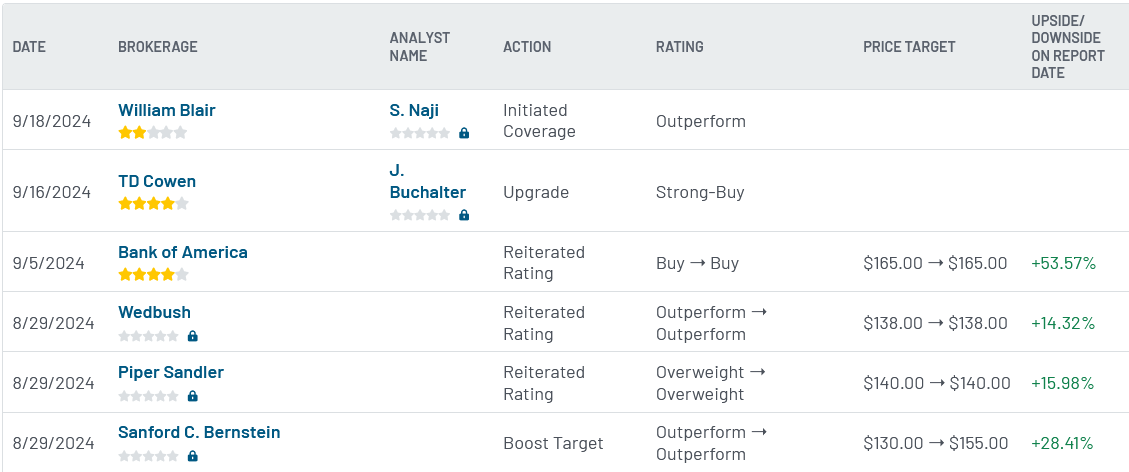Sort by the Date column header
The height and width of the screenshot is (472, 1129).
(29, 47)
